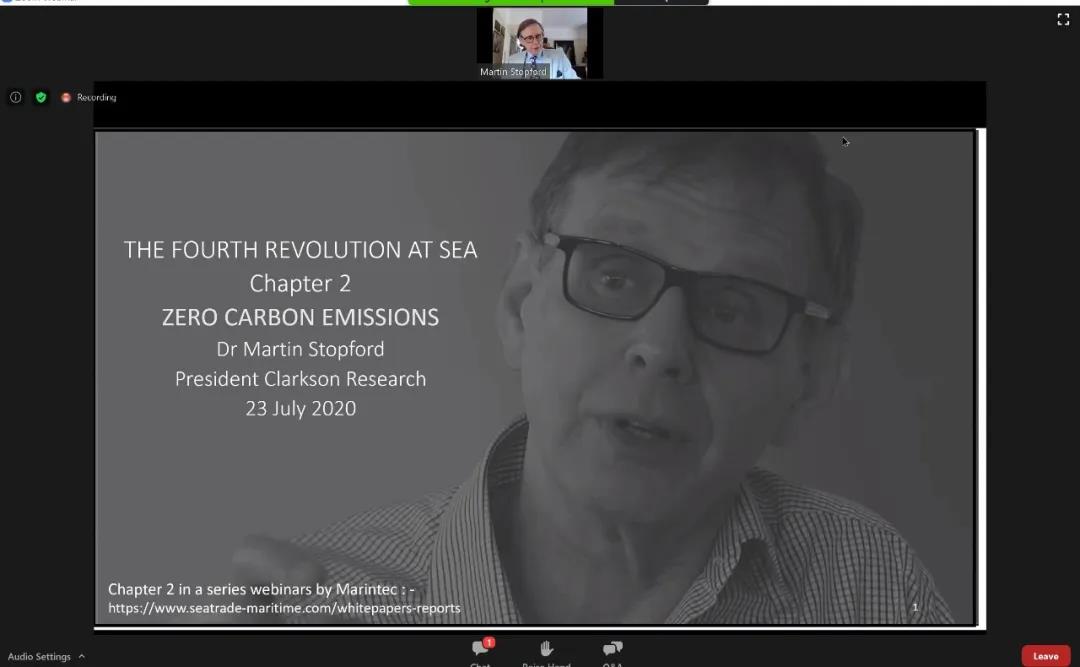Open Audio Settings
Image resolution: width=1080 pixels, height=667 pixels.
tap(39, 657)
